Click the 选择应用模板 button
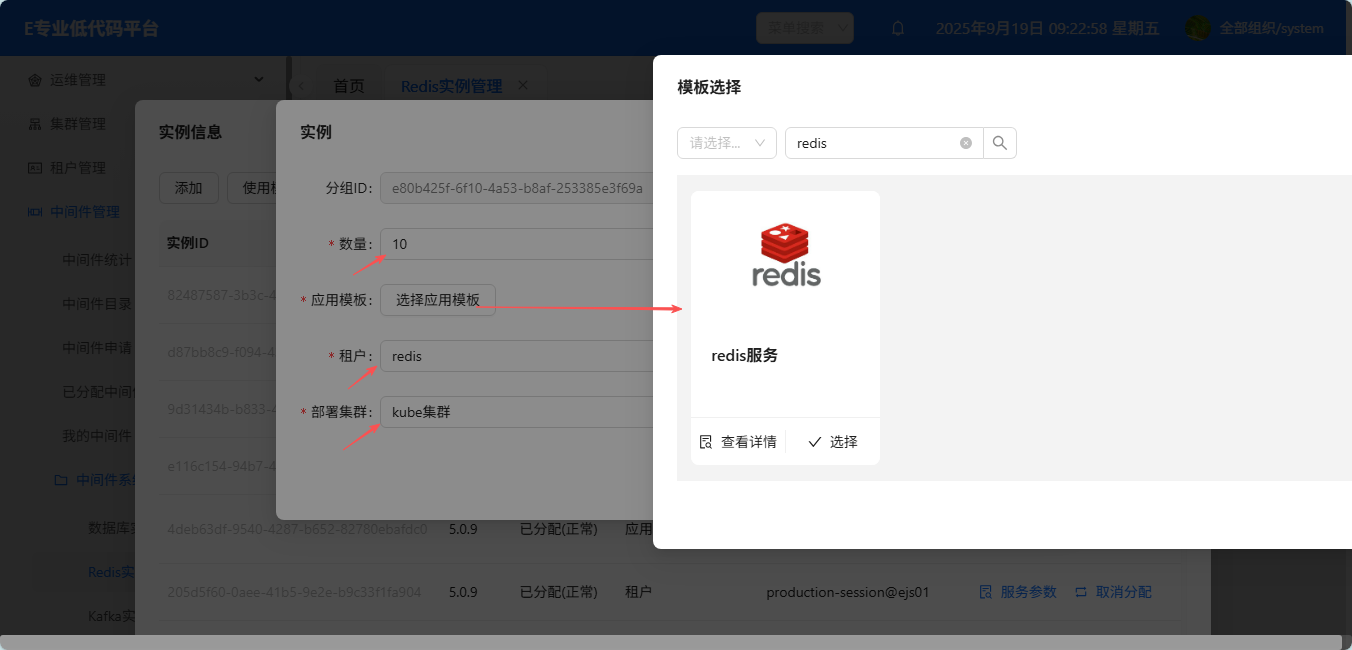Screen dimensions: 1352x650 437,300
